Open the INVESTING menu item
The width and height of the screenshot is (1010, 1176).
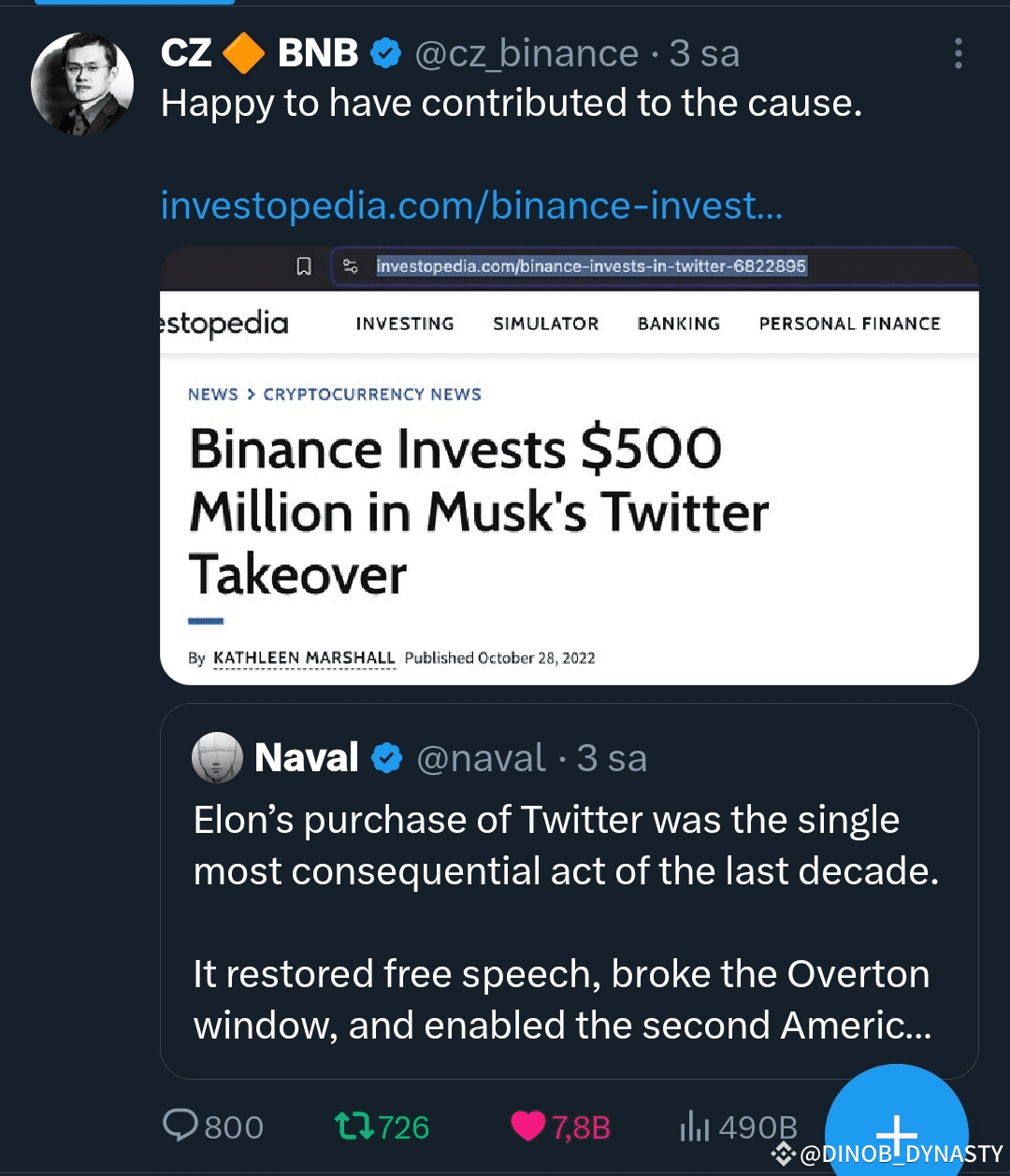405,323
